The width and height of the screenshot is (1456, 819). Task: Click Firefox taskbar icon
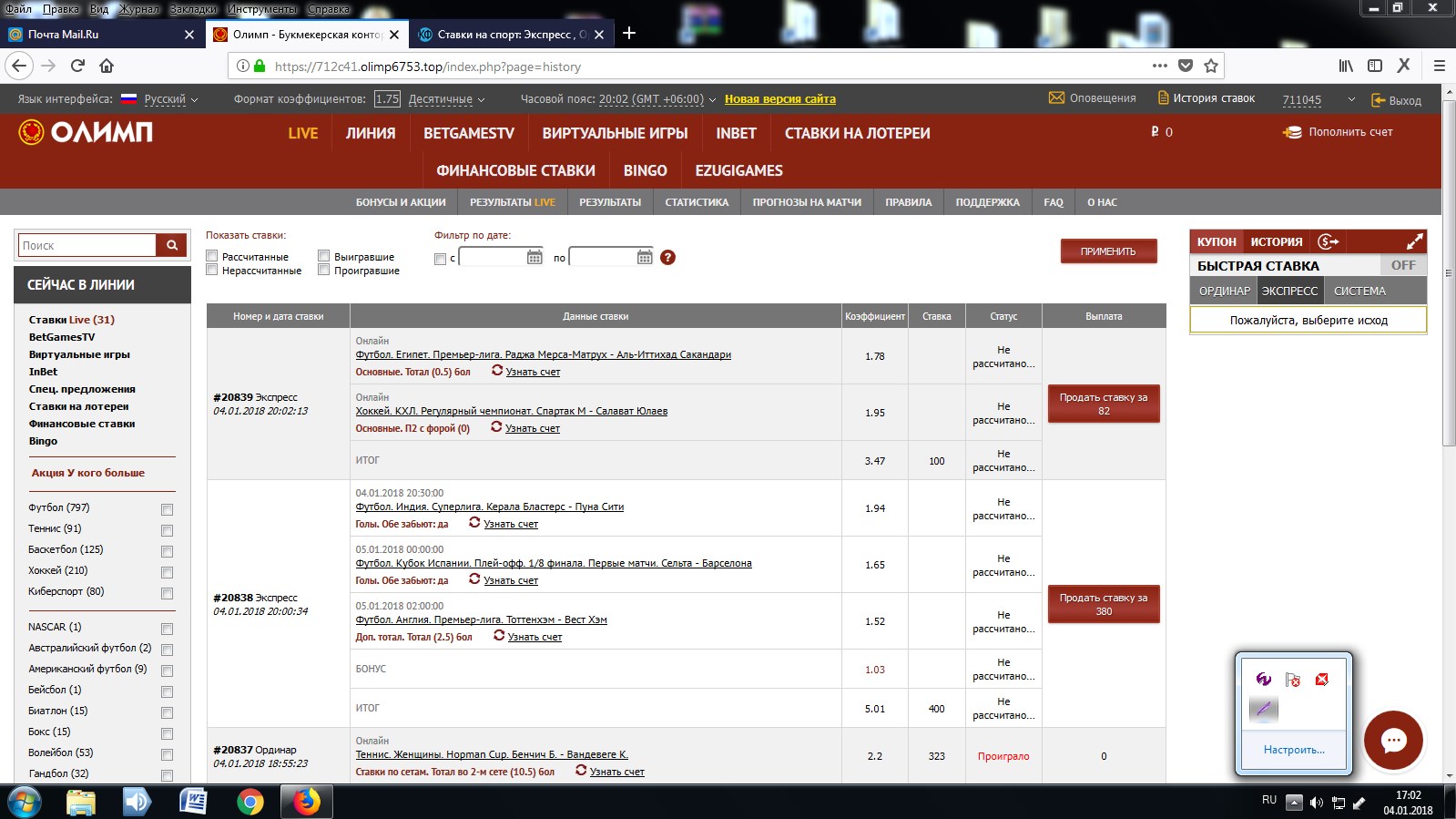tap(306, 802)
